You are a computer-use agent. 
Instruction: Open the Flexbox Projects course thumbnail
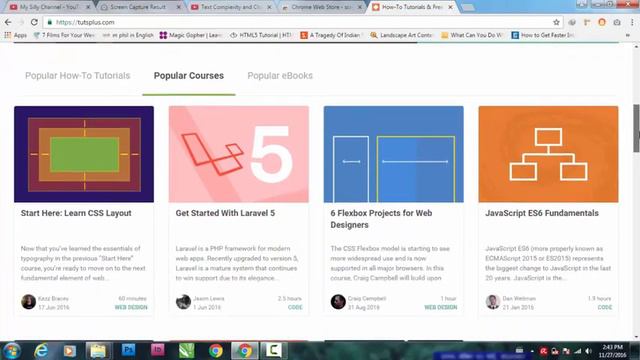(393, 154)
